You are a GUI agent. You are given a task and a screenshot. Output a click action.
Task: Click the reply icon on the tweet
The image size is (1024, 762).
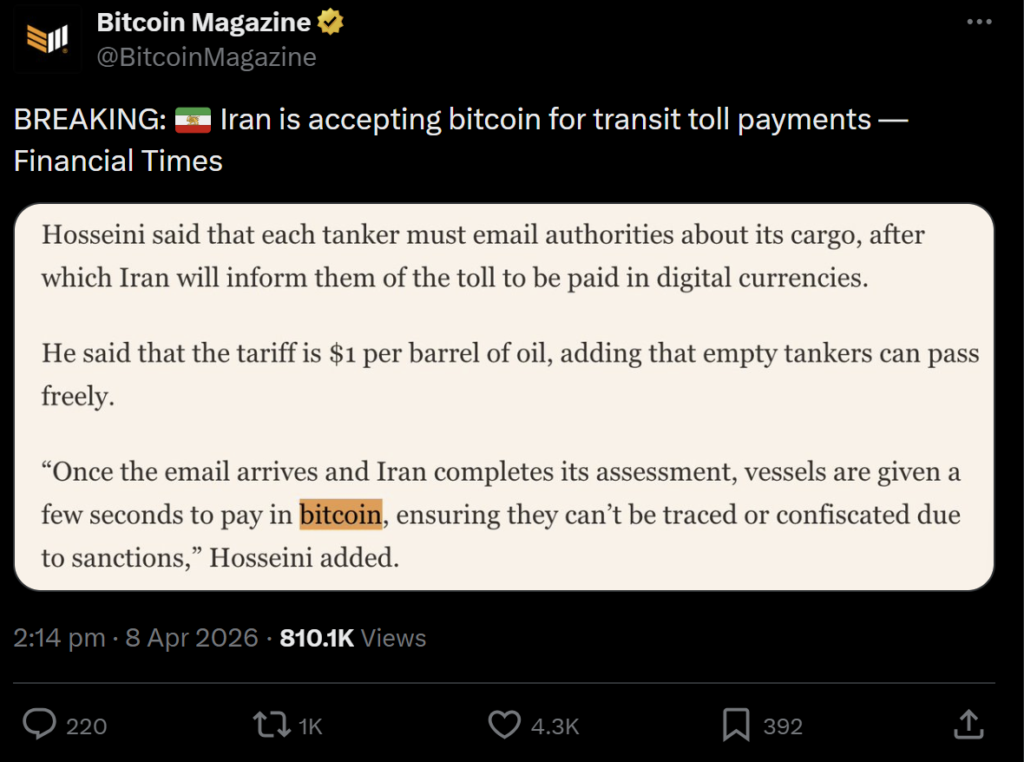coord(38,724)
